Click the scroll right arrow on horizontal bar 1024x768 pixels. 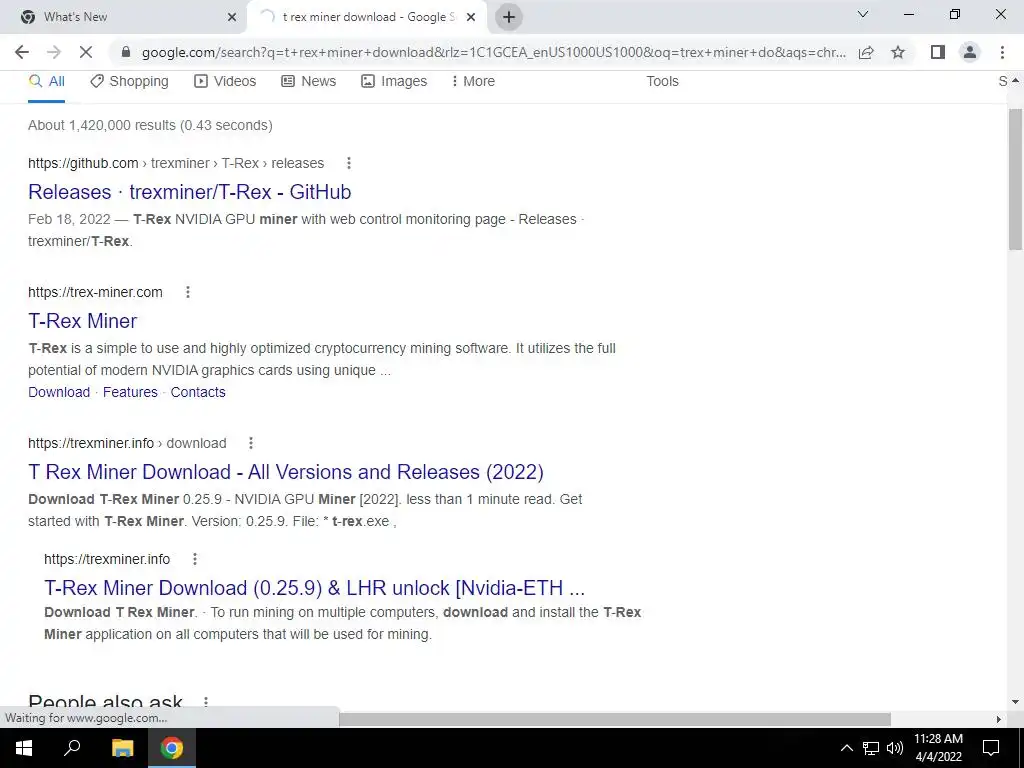coord(999,719)
